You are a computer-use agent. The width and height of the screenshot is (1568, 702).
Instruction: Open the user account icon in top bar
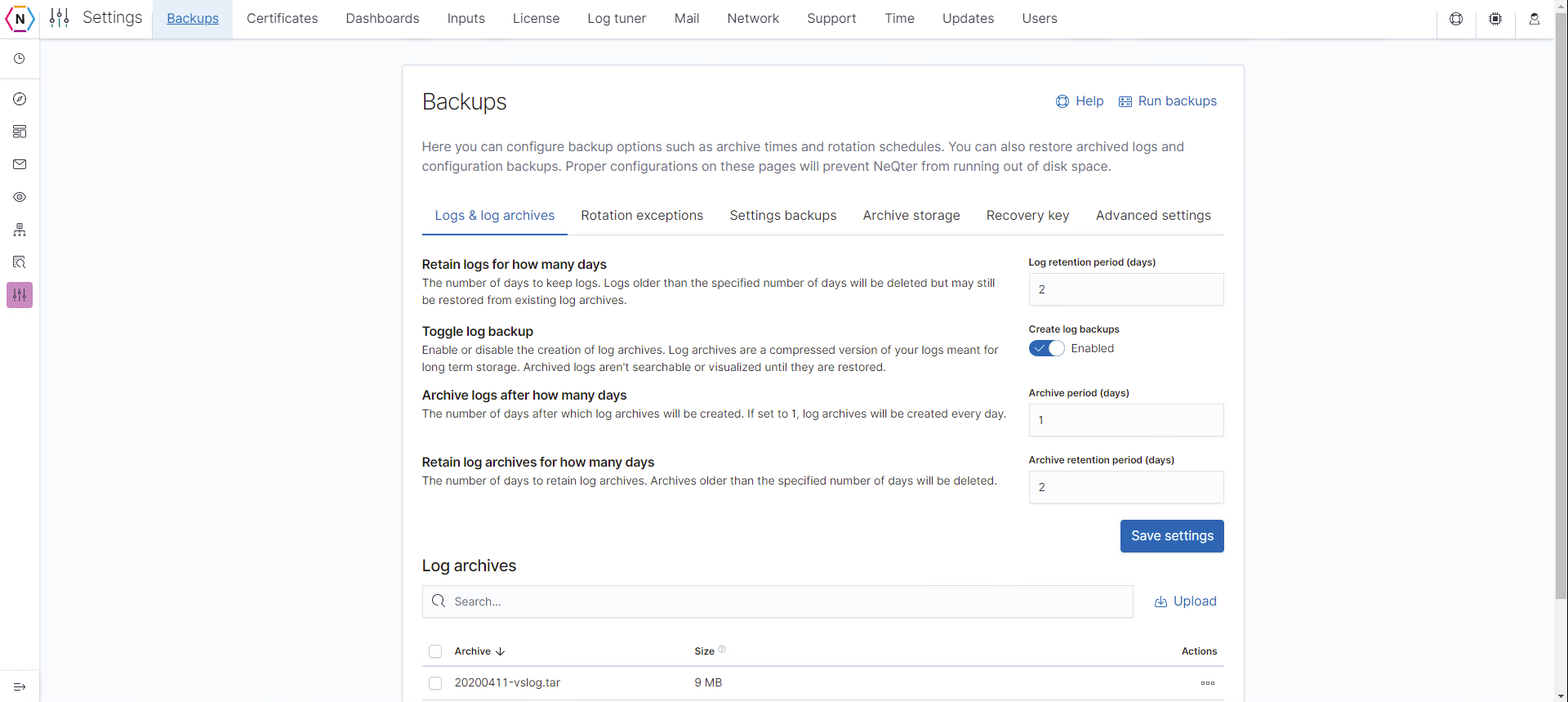click(x=1535, y=19)
